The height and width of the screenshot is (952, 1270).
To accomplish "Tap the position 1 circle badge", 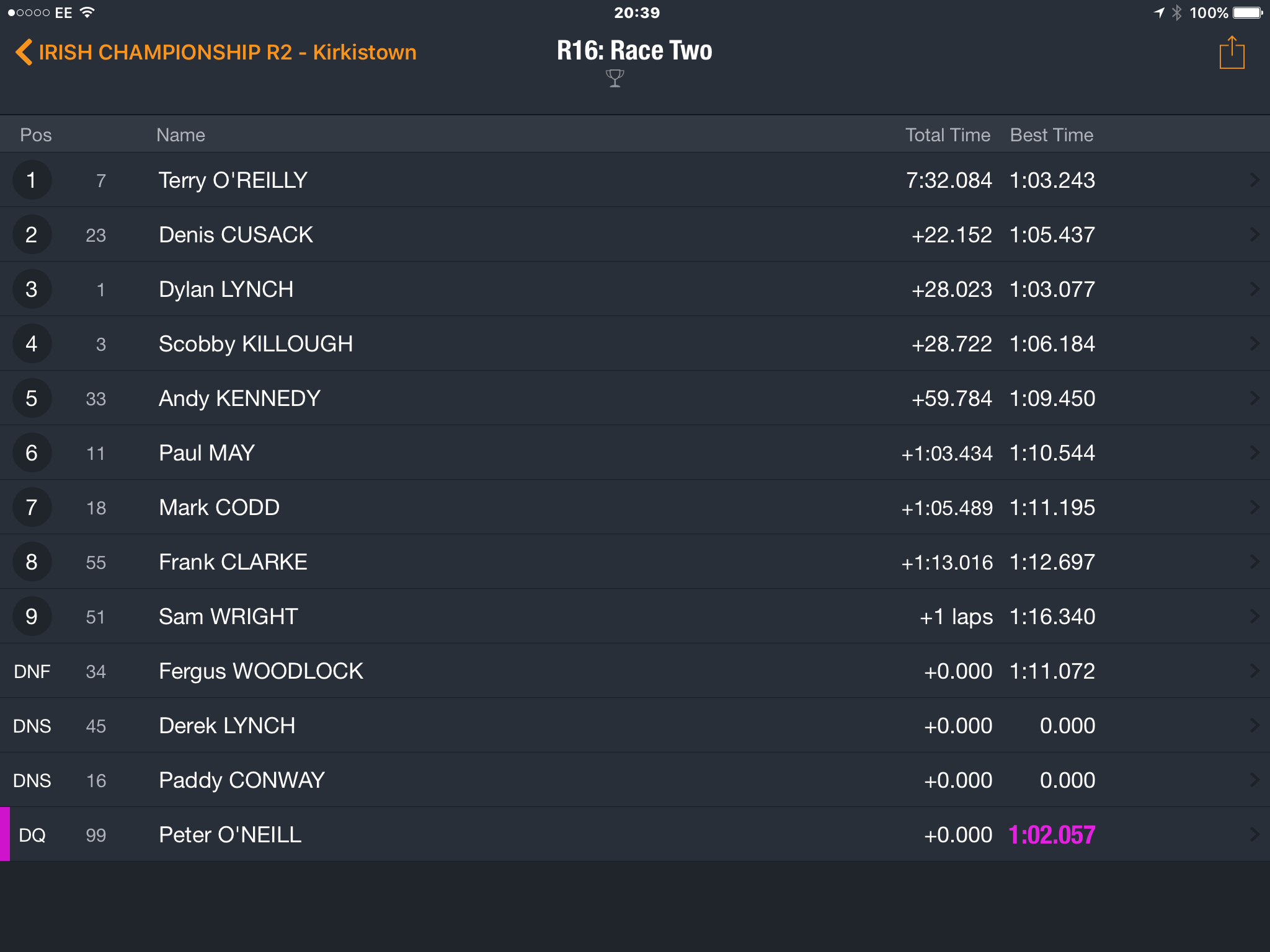I will (32, 180).
